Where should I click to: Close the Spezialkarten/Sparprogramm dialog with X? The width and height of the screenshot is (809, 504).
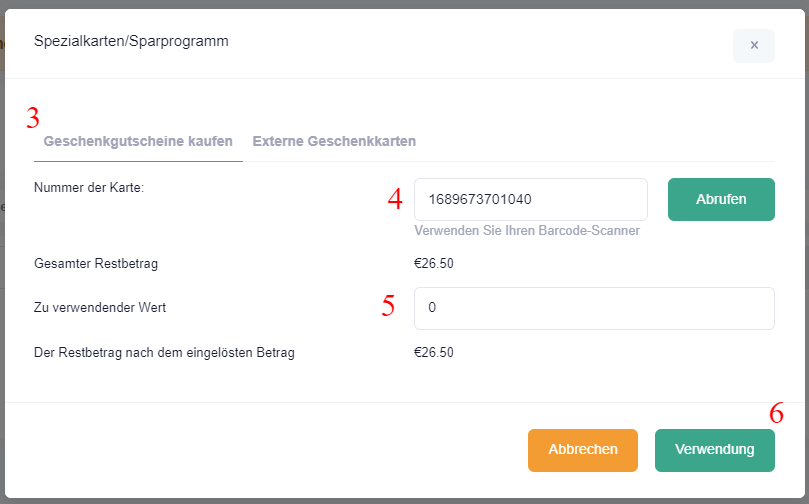point(753,46)
